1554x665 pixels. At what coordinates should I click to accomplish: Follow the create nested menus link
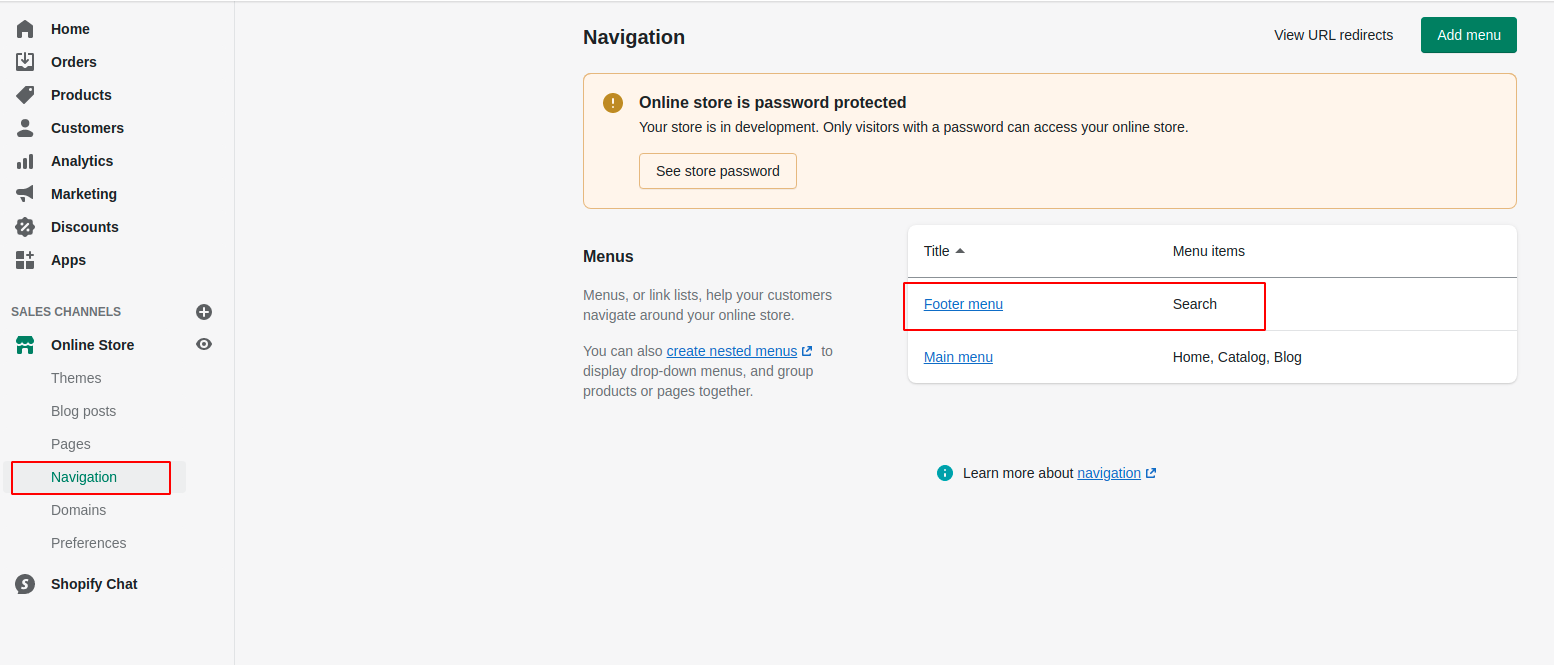(x=732, y=351)
